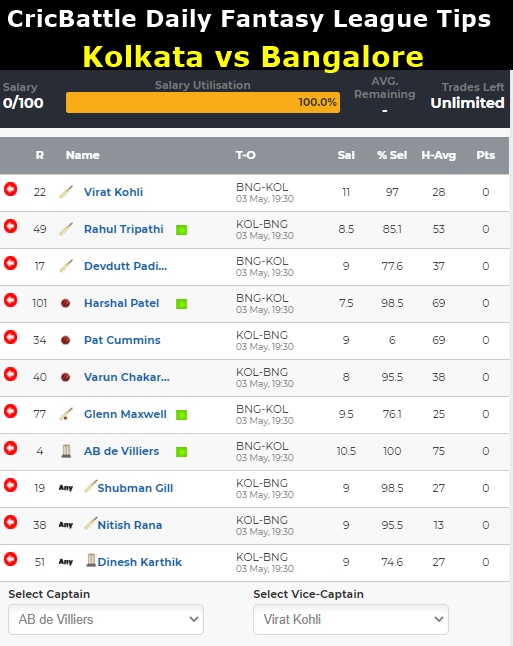The width and height of the screenshot is (513, 646).
Task: Remove Dinesh Karthik via red minus icon
Action: click(11, 559)
